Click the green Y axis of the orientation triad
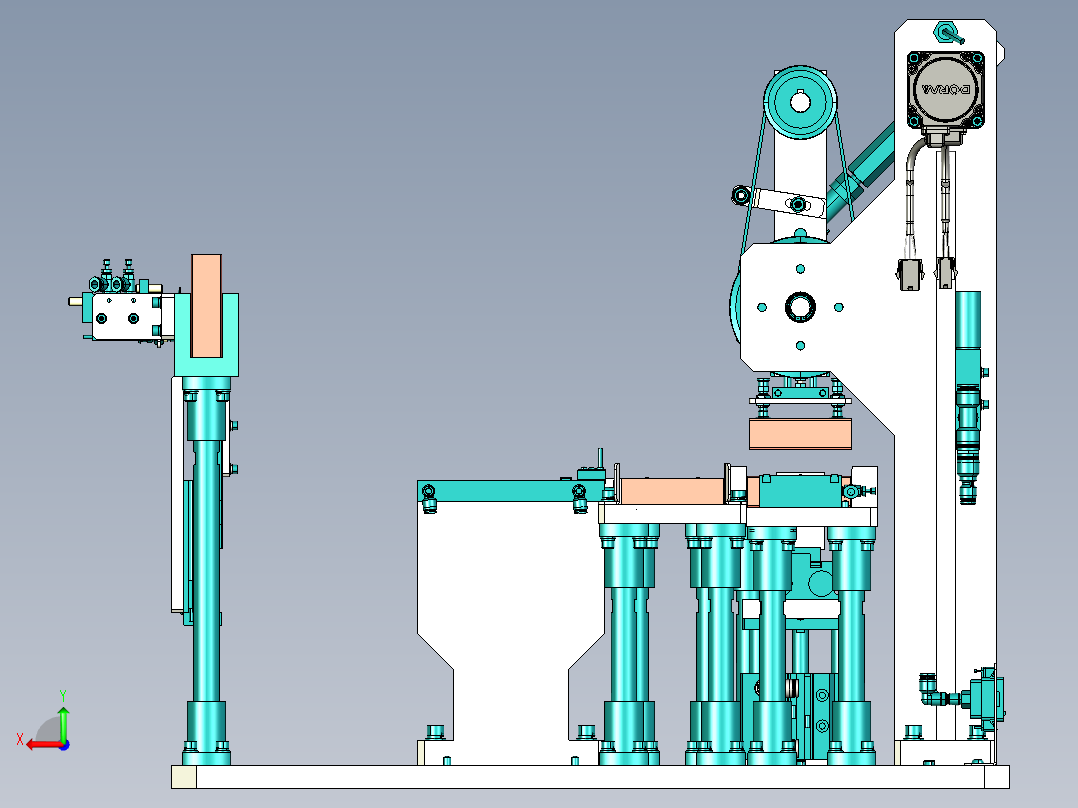 pyautogui.click(x=63, y=722)
